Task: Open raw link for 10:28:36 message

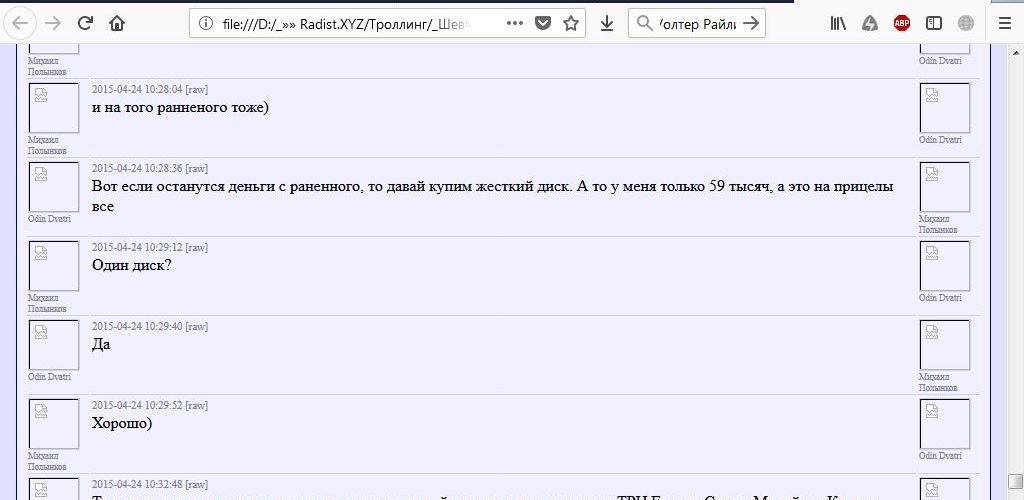Action: point(196,168)
